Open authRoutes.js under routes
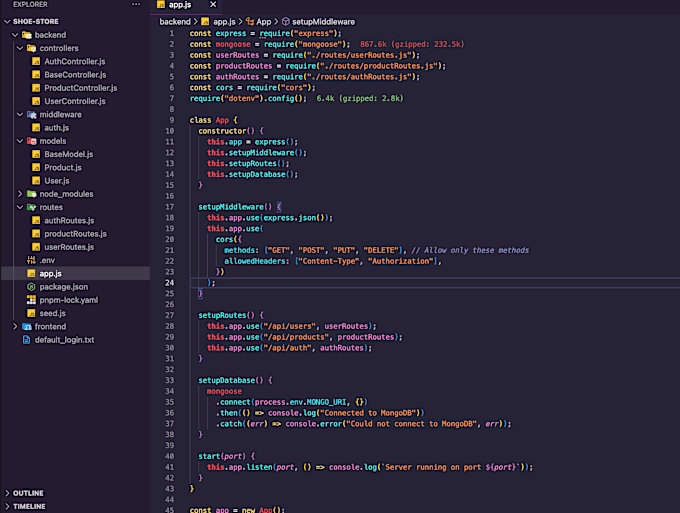This screenshot has height=513, width=680. [69, 220]
